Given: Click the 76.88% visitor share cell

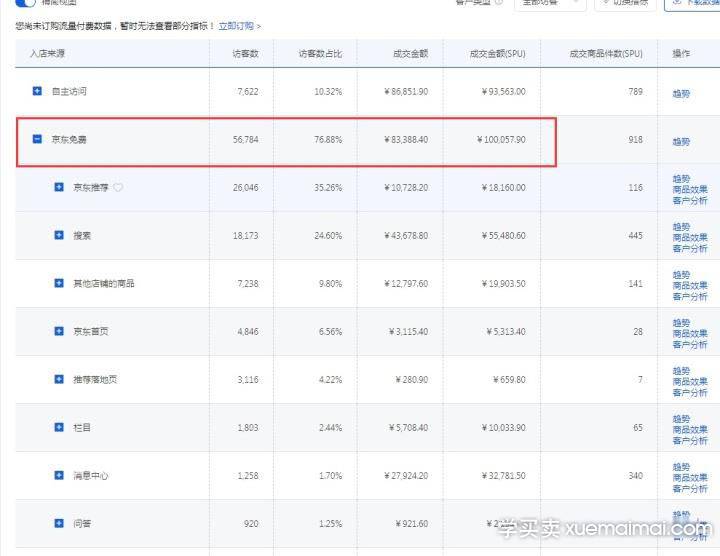Looking at the screenshot, I should coord(328,140).
